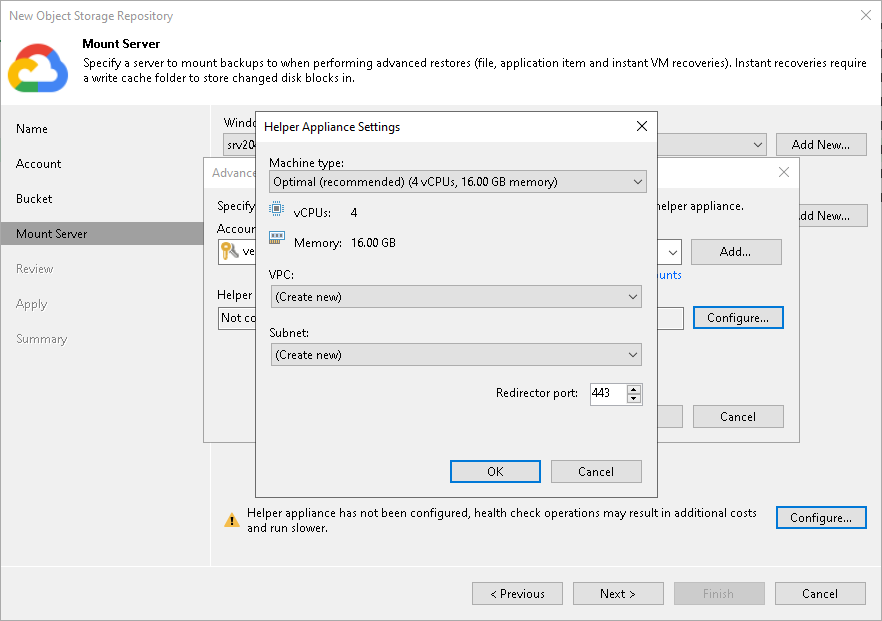Select the Review step in the wizard
Screen dimensions: 882x621
point(35,268)
